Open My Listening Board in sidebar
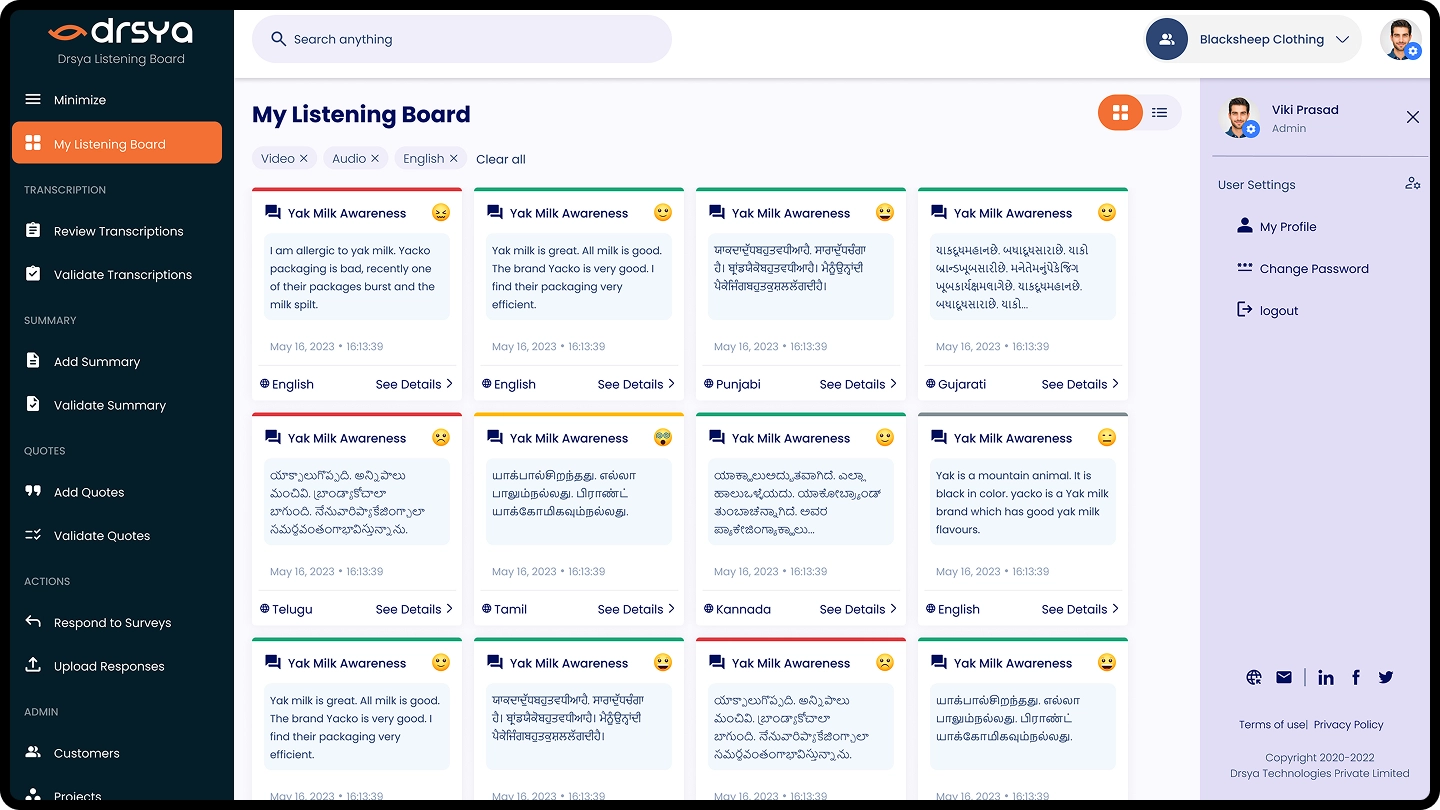 (117, 142)
